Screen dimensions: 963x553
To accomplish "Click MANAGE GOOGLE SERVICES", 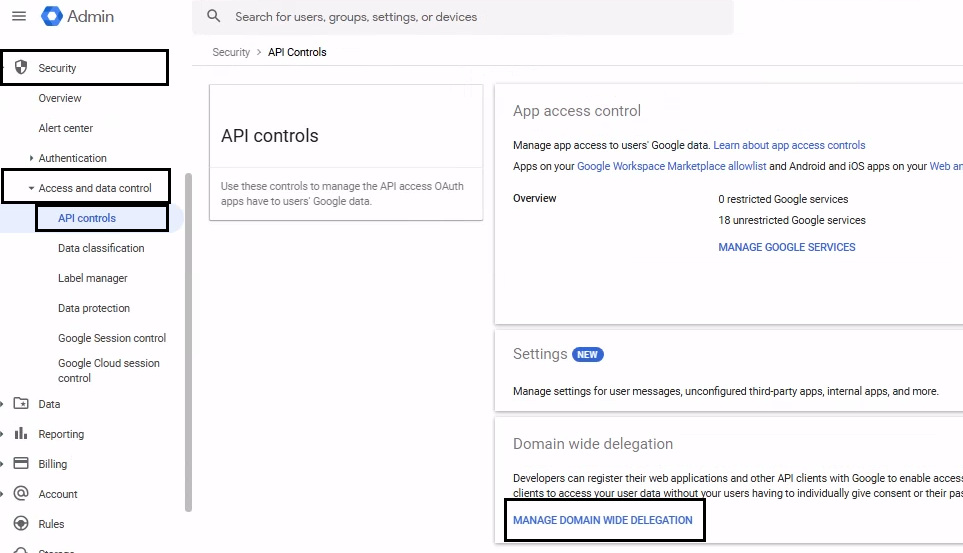I will (787, 247).
